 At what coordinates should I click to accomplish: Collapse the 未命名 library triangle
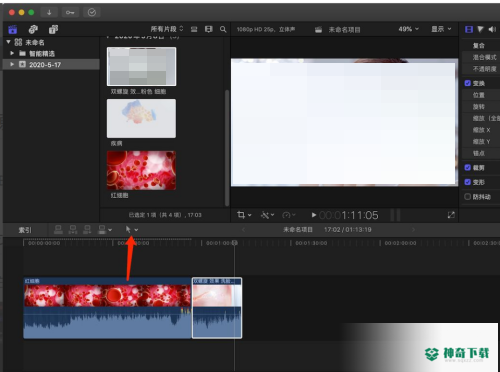coord(9,42)
